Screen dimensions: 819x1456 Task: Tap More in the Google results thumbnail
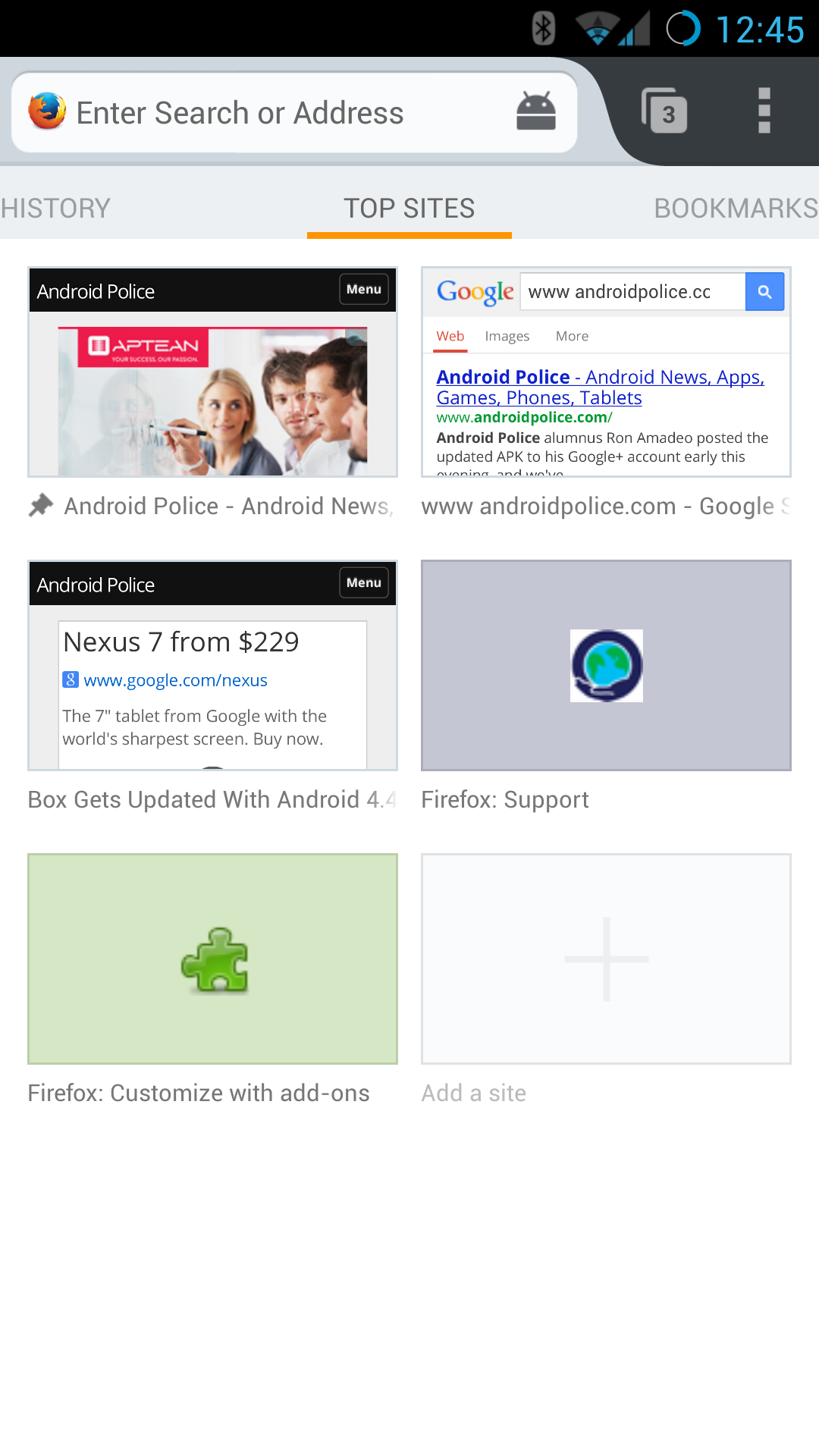571,335
